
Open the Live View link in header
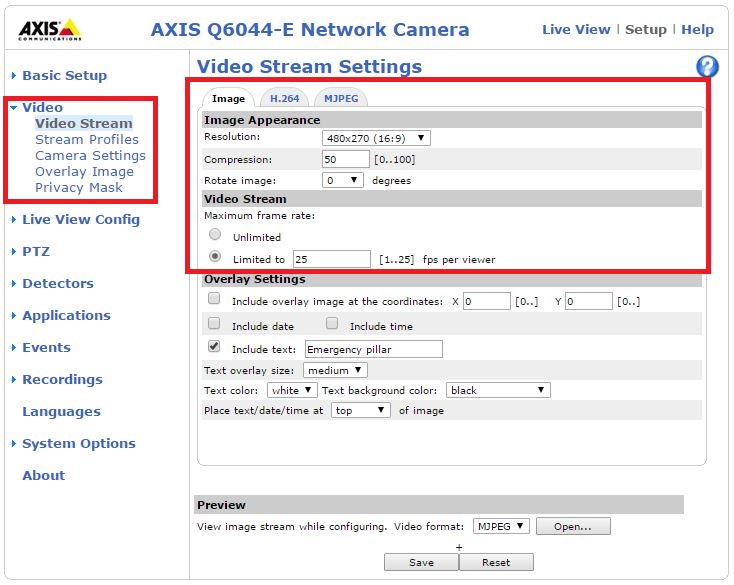577,30
